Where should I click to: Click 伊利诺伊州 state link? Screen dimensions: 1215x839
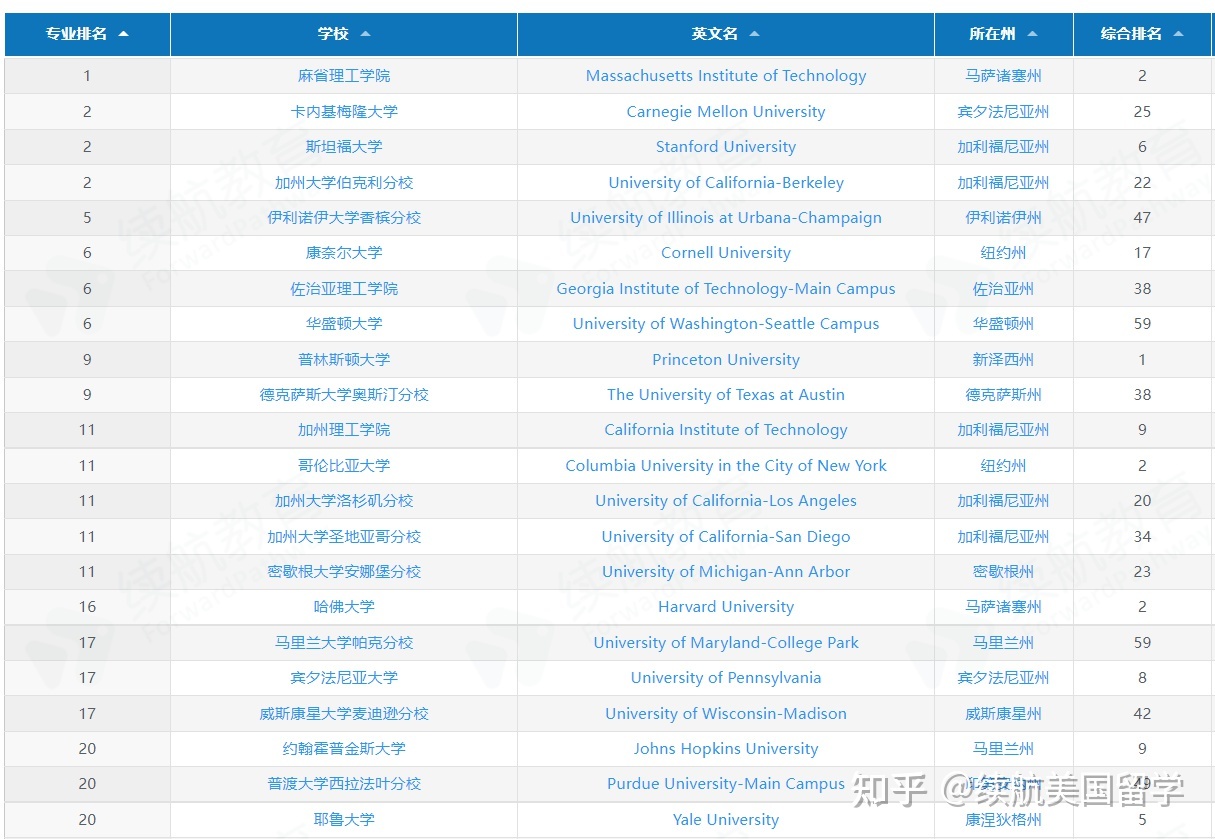(1003, 218)
